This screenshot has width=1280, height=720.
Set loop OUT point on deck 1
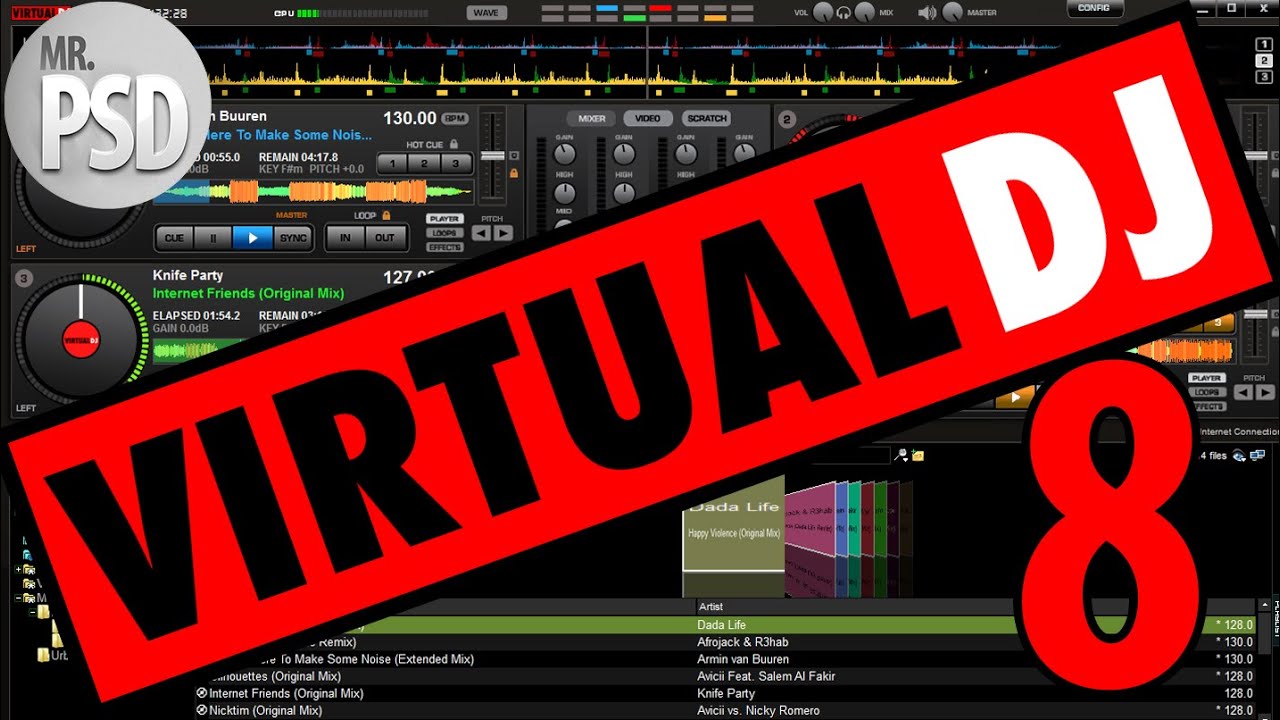[x=385, y=238]
